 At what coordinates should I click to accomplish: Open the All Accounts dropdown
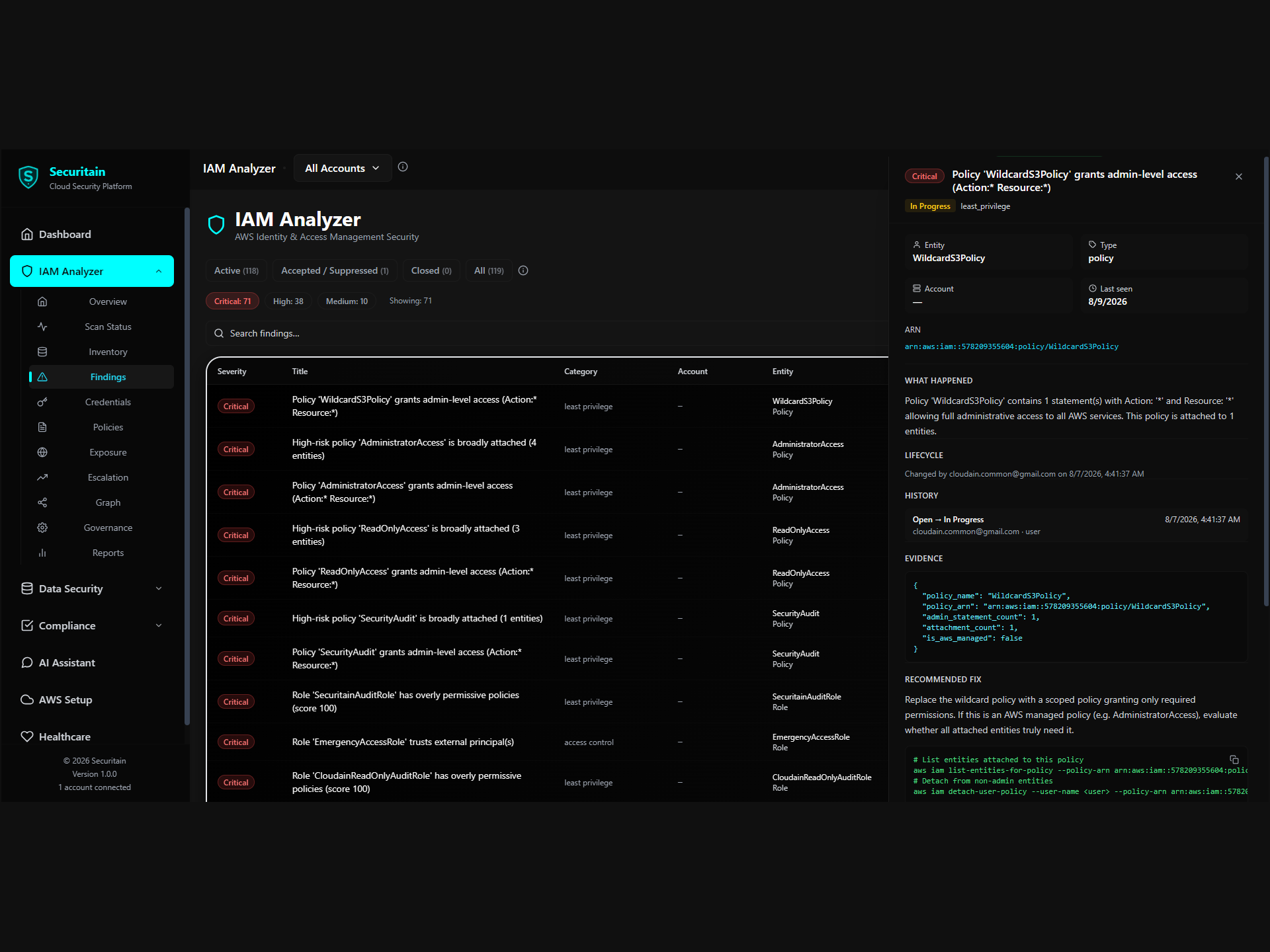pyautogui.click(x=343, y=168)
